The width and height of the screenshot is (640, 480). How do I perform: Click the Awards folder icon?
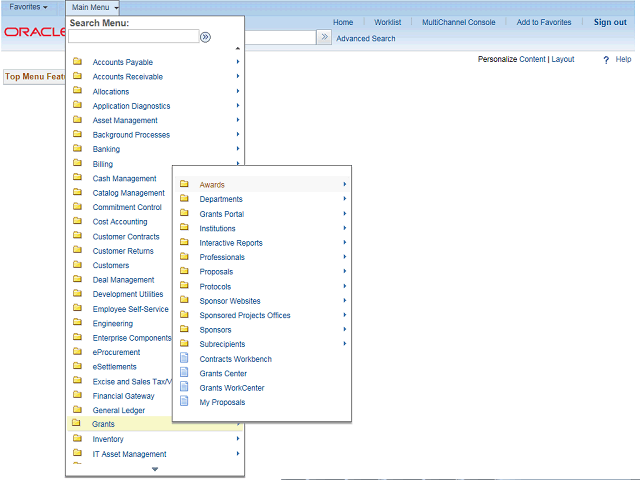click(x=184, y=184)
